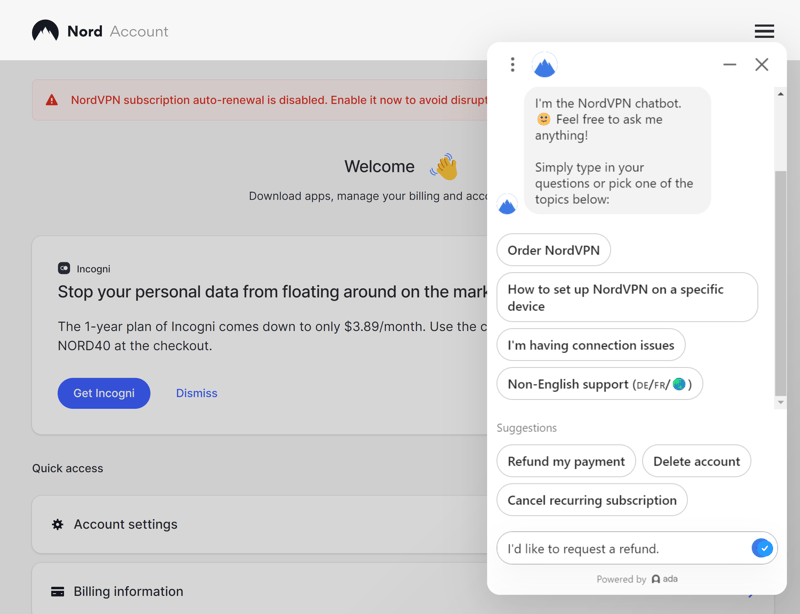
Task: Select How to set up NordVPN topic
Action: pyautogui.click(x=627, y=298)
